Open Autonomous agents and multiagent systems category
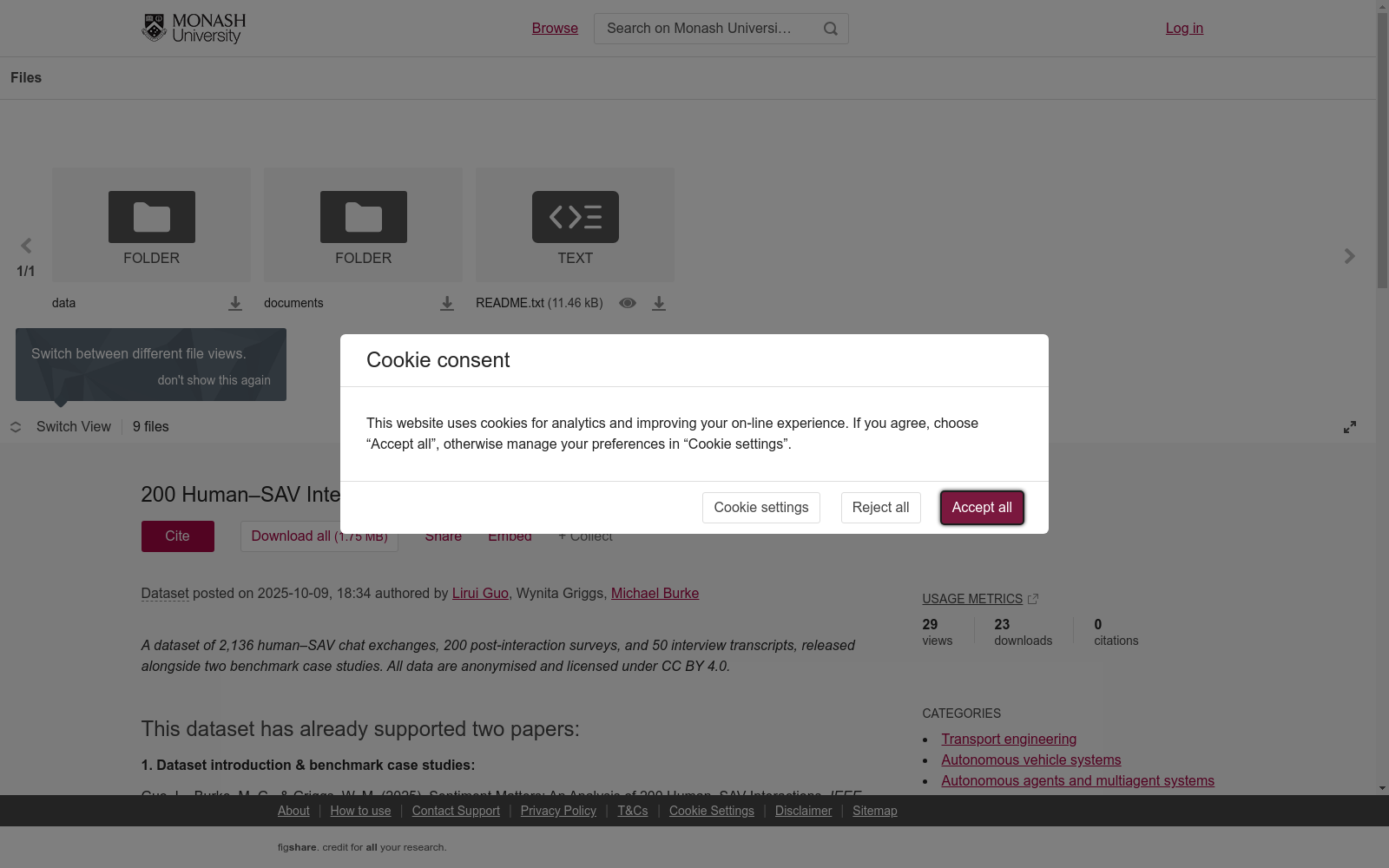The height and width of the screenshot is (868, 1389). pyautogui.click(x=1077, y=781)
